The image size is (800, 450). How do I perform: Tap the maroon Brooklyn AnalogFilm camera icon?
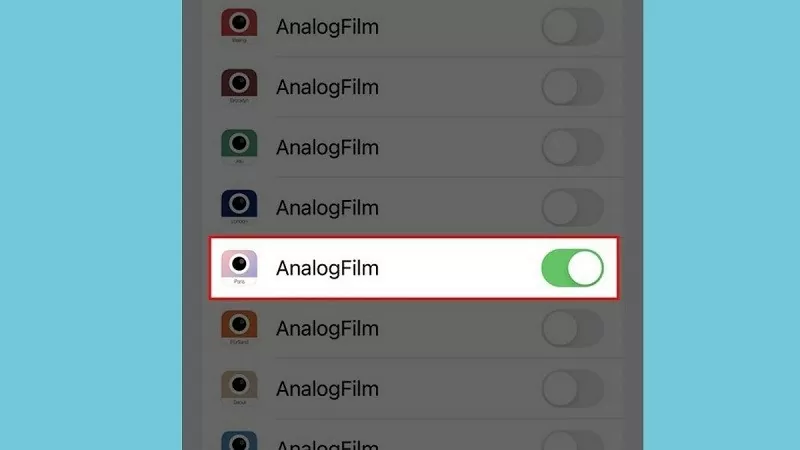[x=239, y=85]
